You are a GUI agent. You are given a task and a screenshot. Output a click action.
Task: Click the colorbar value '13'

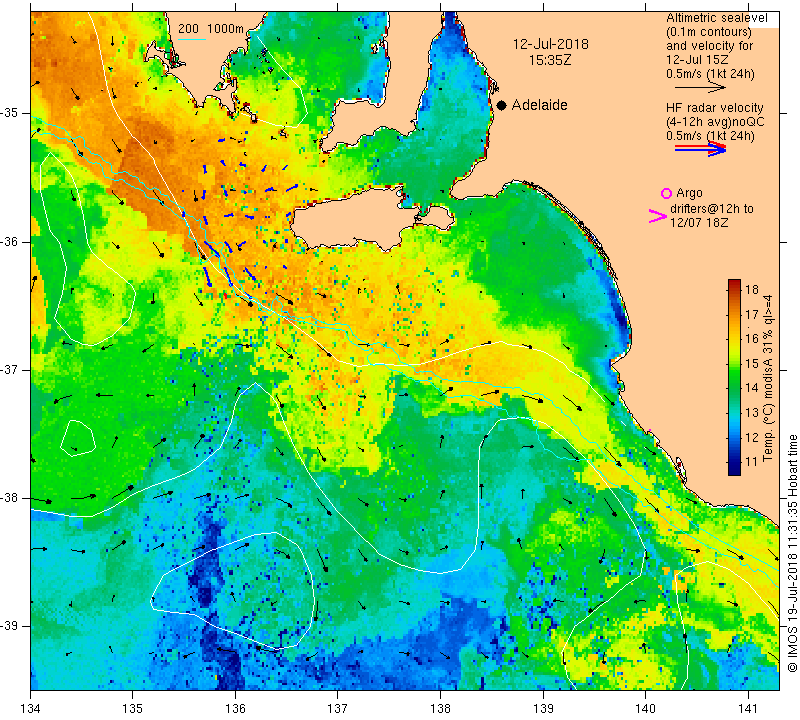752,412
